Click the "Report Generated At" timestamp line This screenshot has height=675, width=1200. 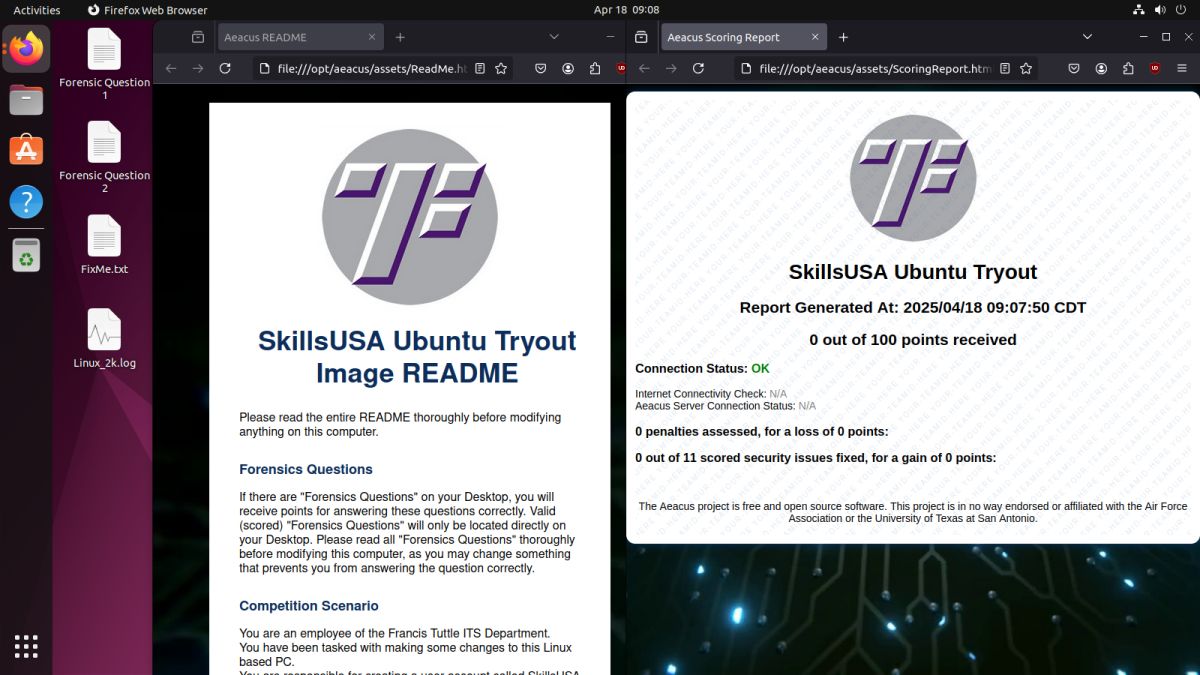[913, 308]
